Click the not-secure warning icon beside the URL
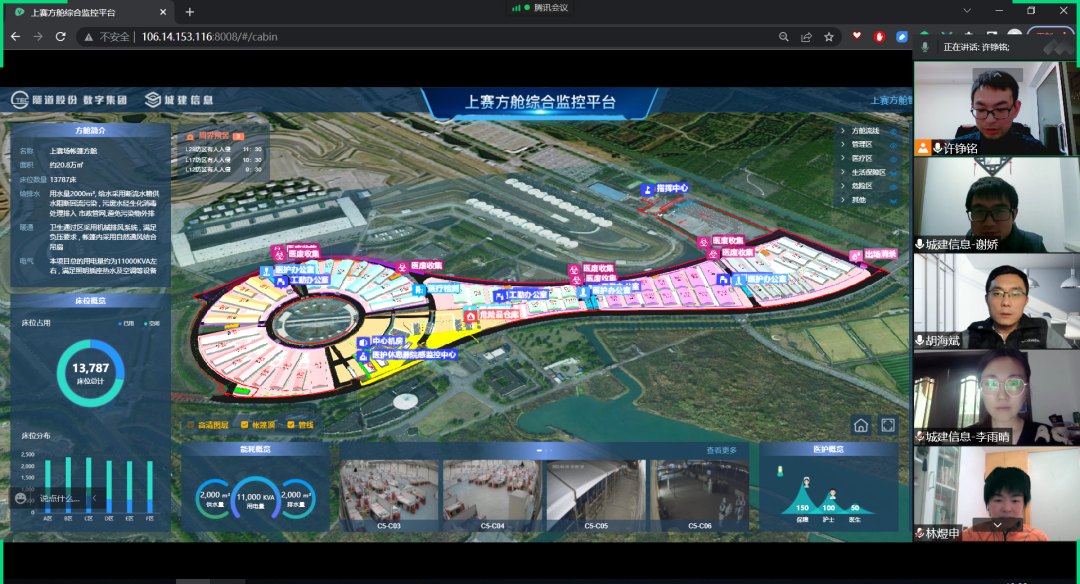The image size is (1080, 584). (89, 36)
